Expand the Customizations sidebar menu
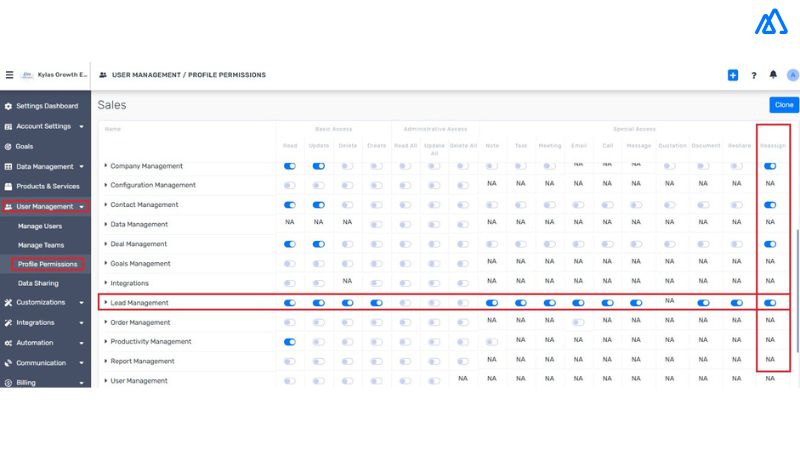Image resolution: width=800 pixels, height=450 pixels. [81, 303]
